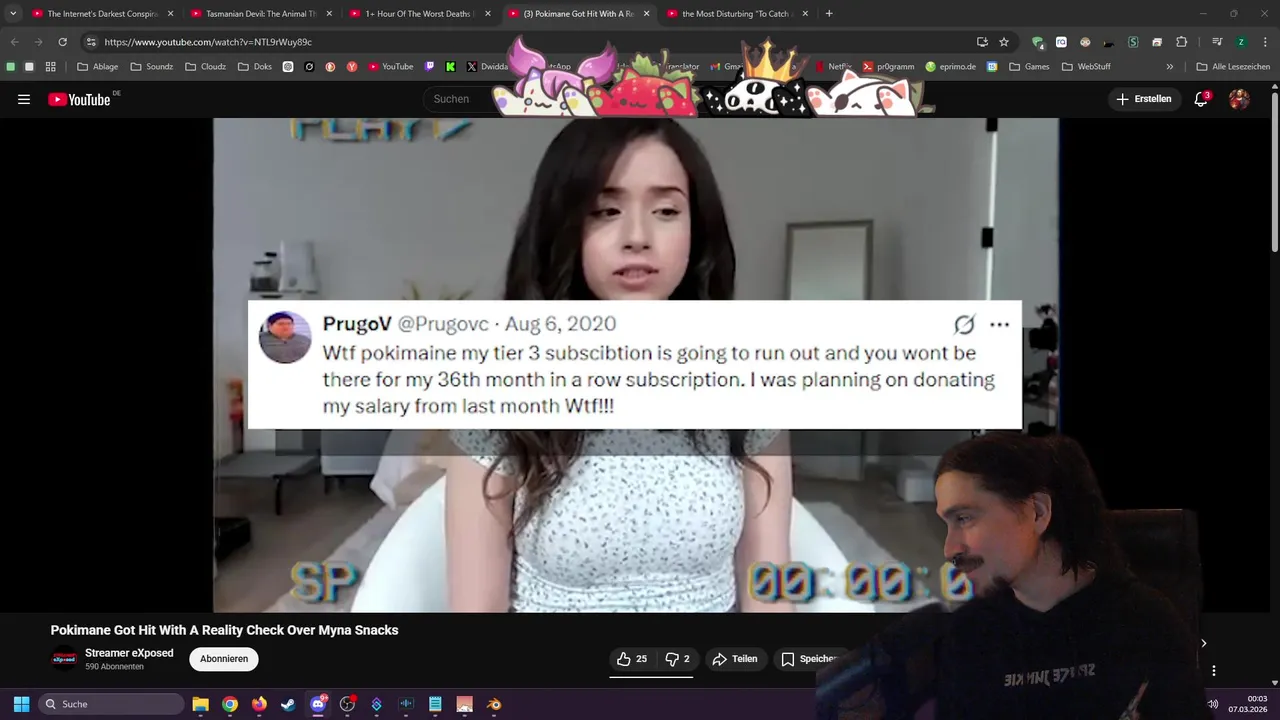The image size is (1280, 720).
Task: Open Chrome three-dot menu
Action: [x=1265, y=42]
